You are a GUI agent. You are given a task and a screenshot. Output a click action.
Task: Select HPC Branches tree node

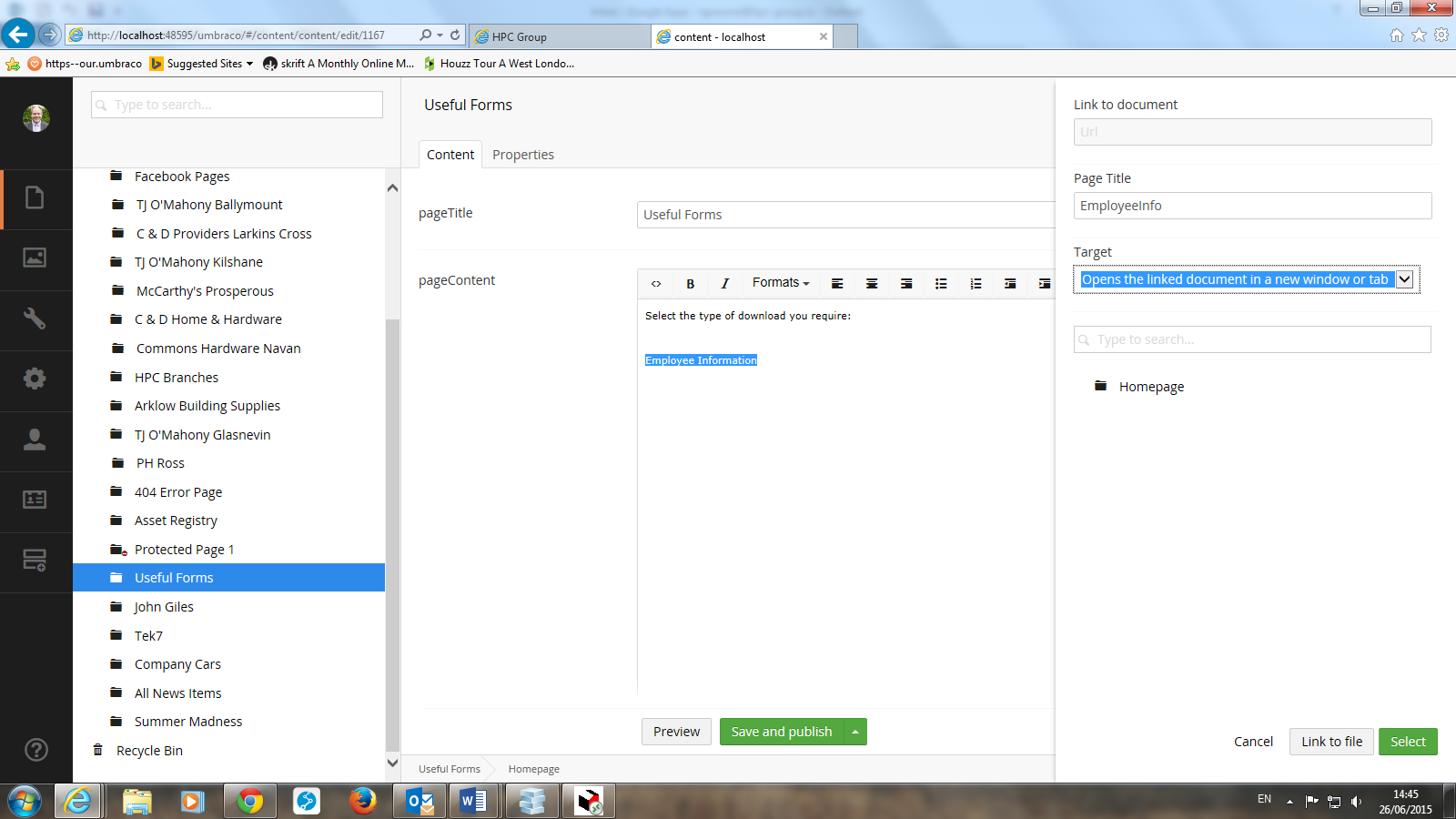[177, 378]
